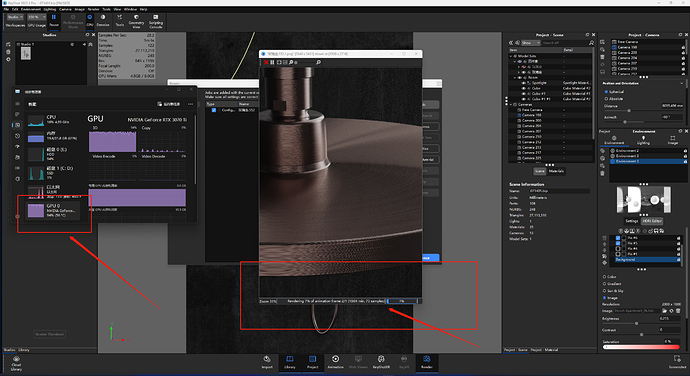Switch to the Lighting tab in Environment panel
This screenshot has width=690, height=376.
643,140
